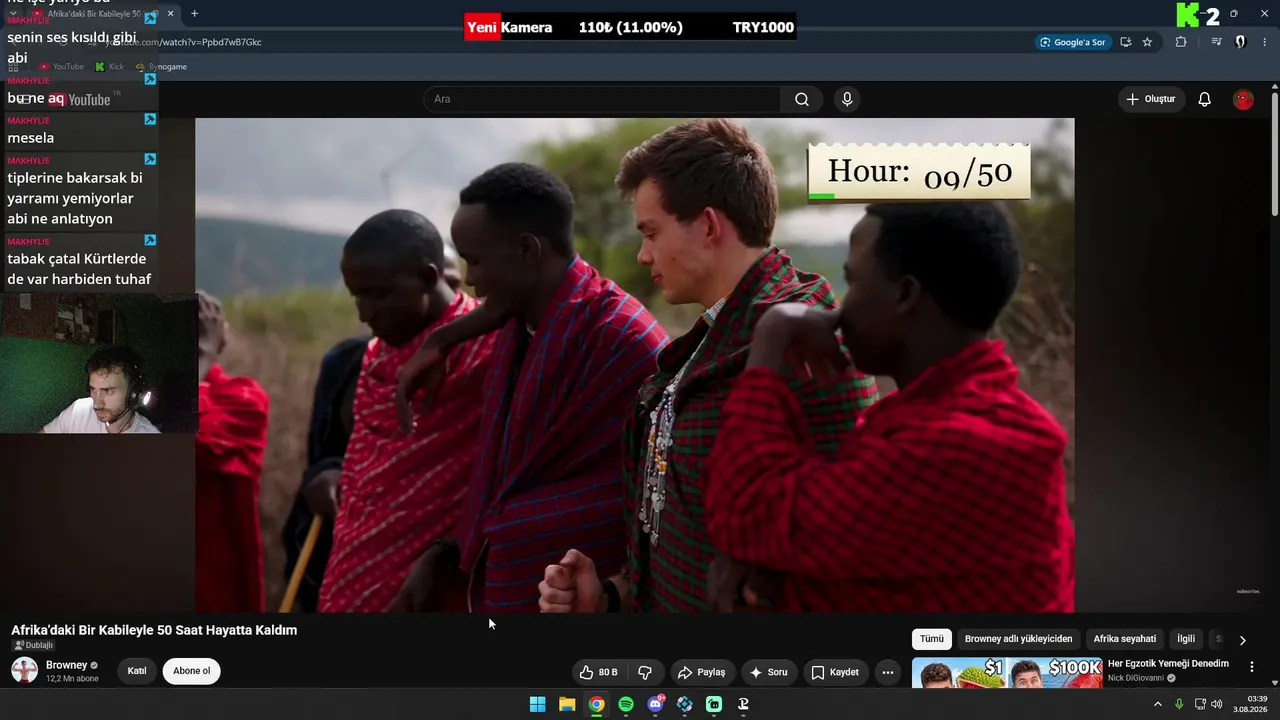Screen dimensions: 1280x720
Task: Open Her Egzotik Yemeği Denedim title
Action: (x=1168, y=664)
